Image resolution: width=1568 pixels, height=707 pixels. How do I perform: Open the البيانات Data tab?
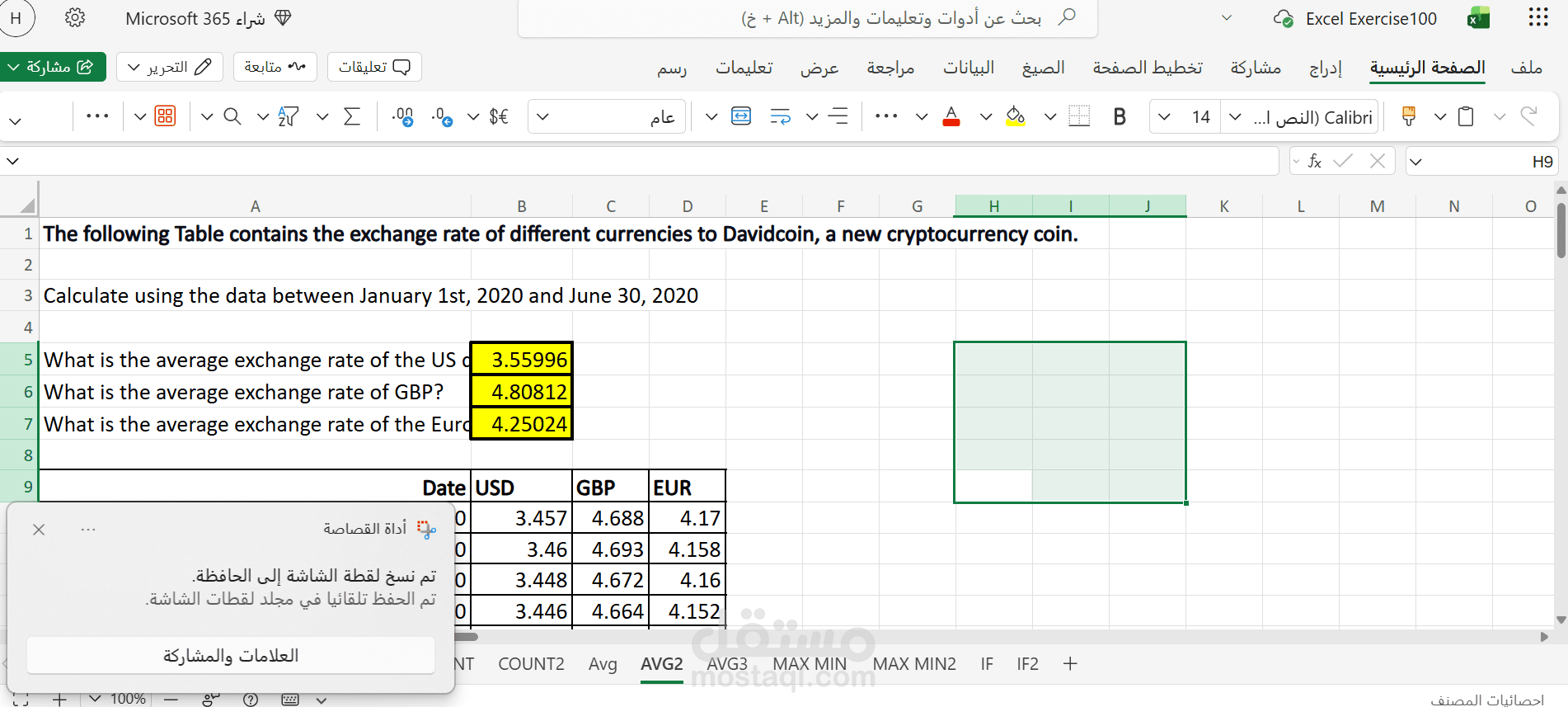pos(969,67)
